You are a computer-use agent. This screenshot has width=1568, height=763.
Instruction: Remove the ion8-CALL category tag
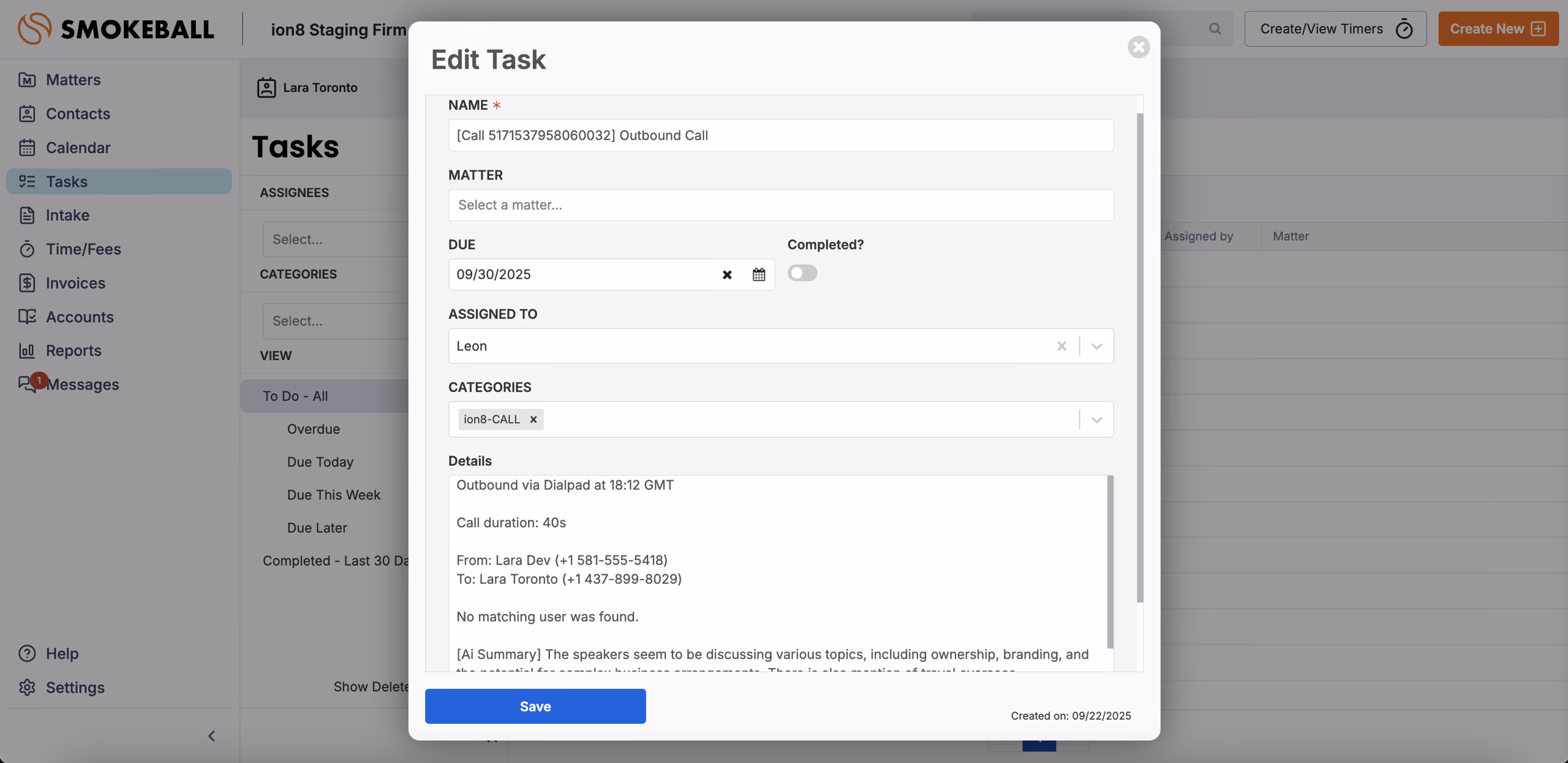(533, 419)
